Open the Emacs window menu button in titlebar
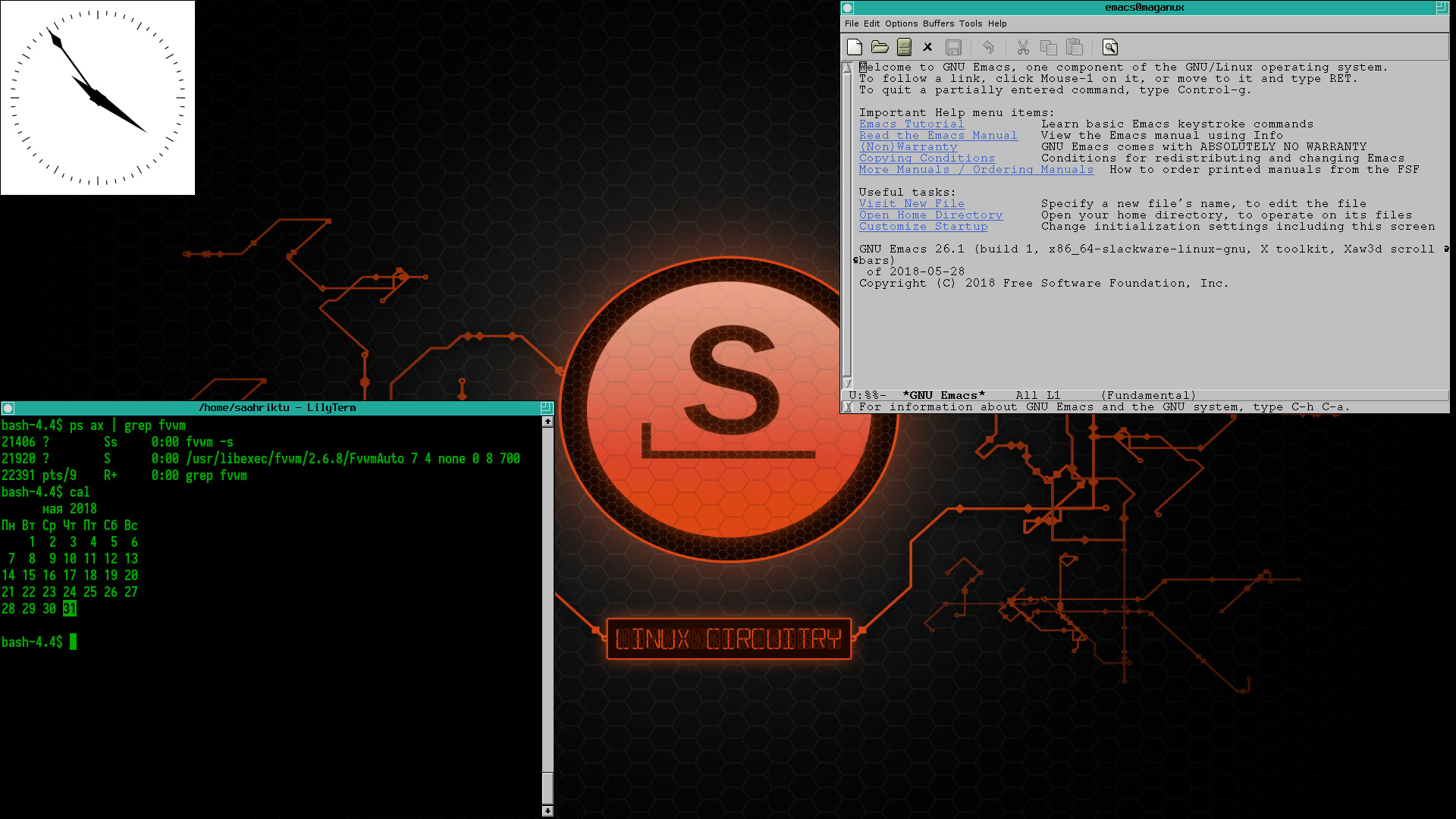This screenshot has height=819, width=1456. click(848, 8)
